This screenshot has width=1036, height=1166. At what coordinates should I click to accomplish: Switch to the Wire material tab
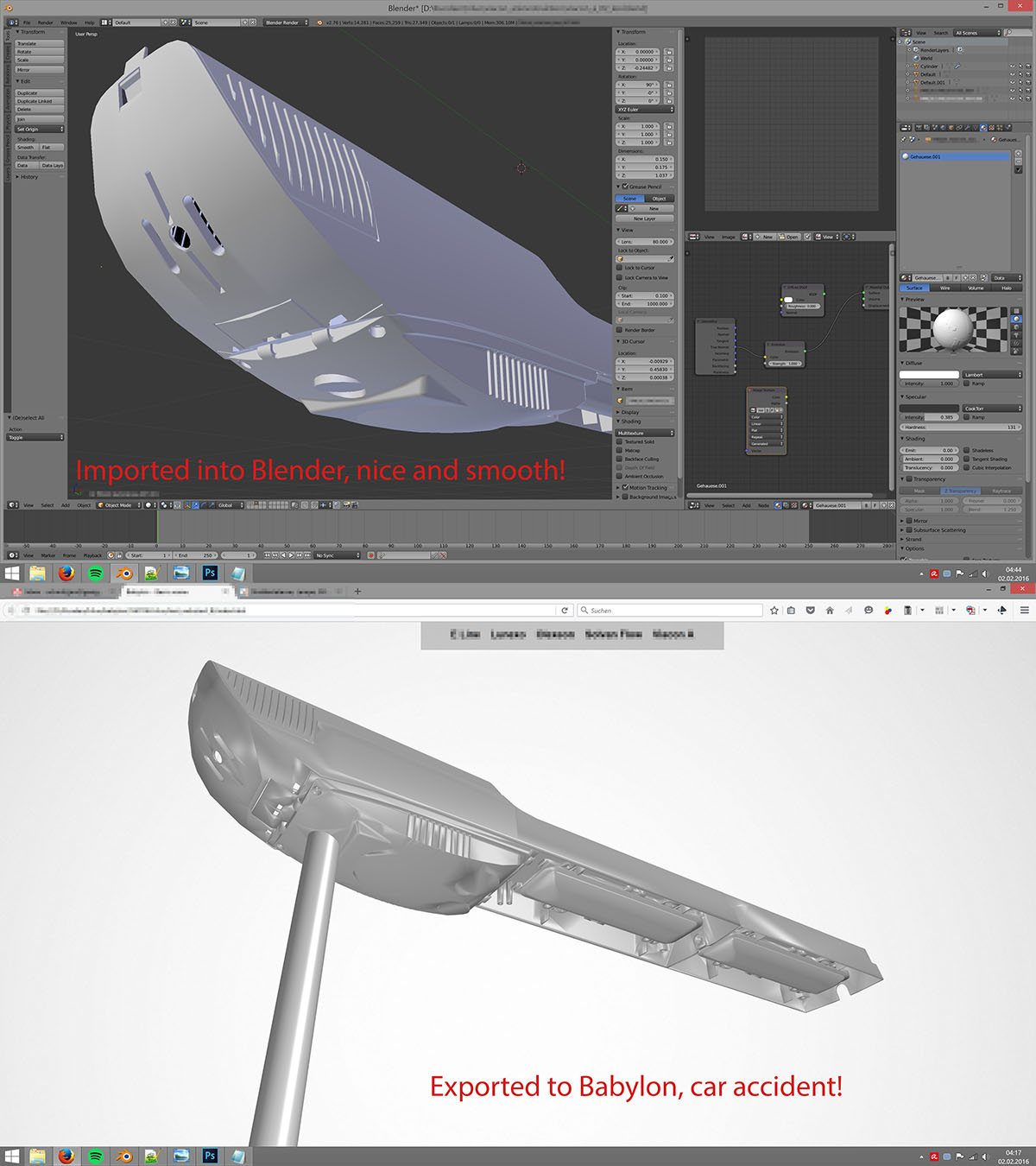pyautogui.click(x=944, y=288)
